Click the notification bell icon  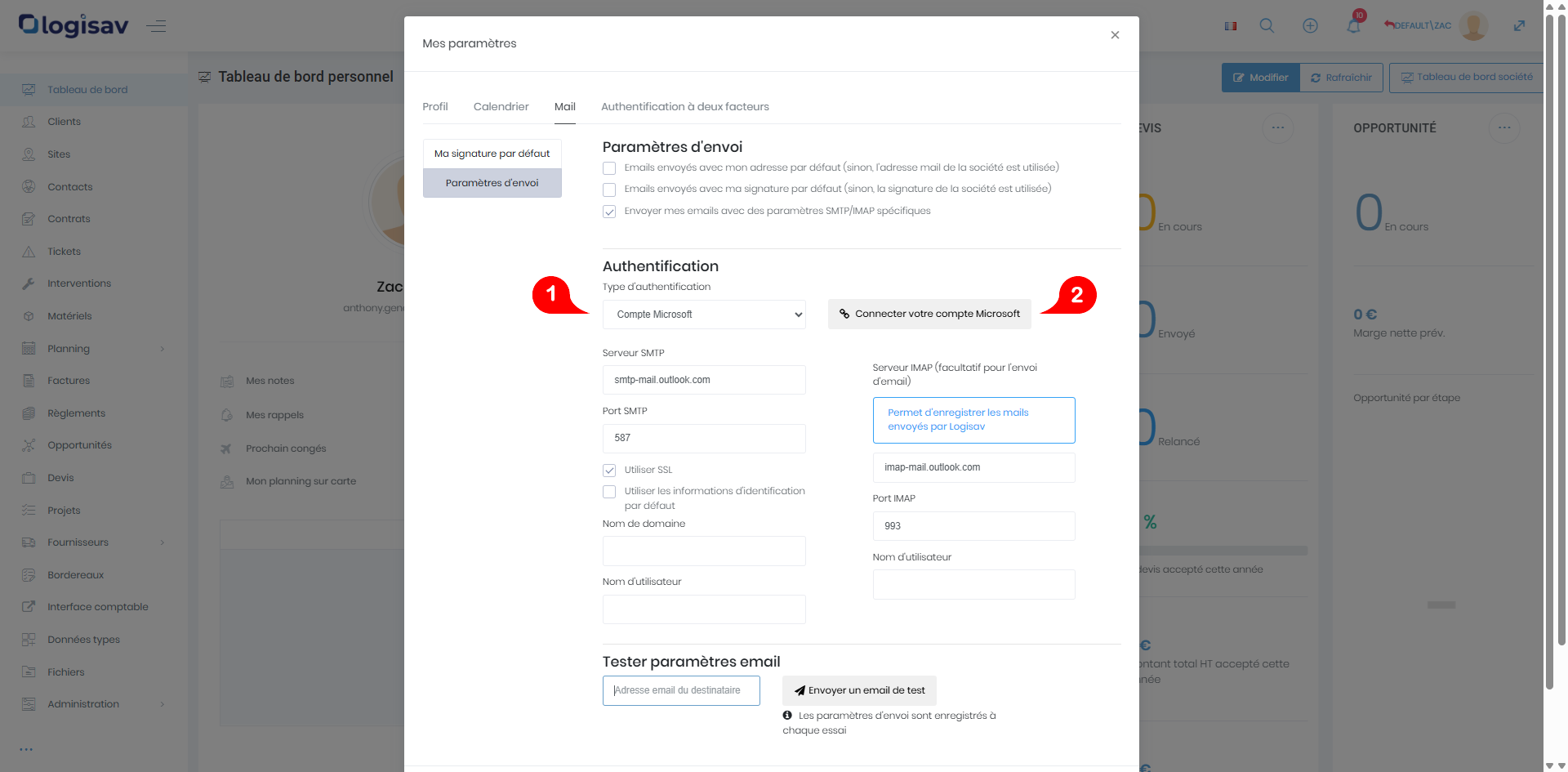(1353, 26)
